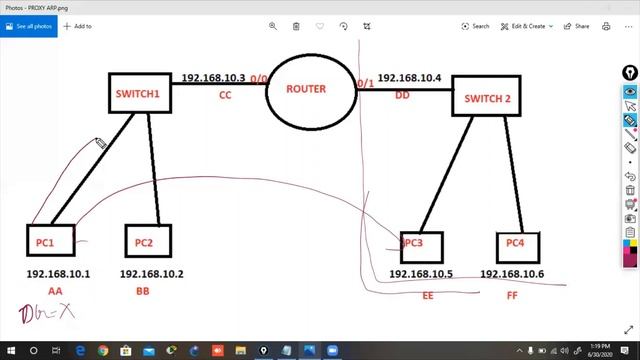Click Search in Photos toolbar
This screenshot has width=640, height=360.
(x=475, y=26)
